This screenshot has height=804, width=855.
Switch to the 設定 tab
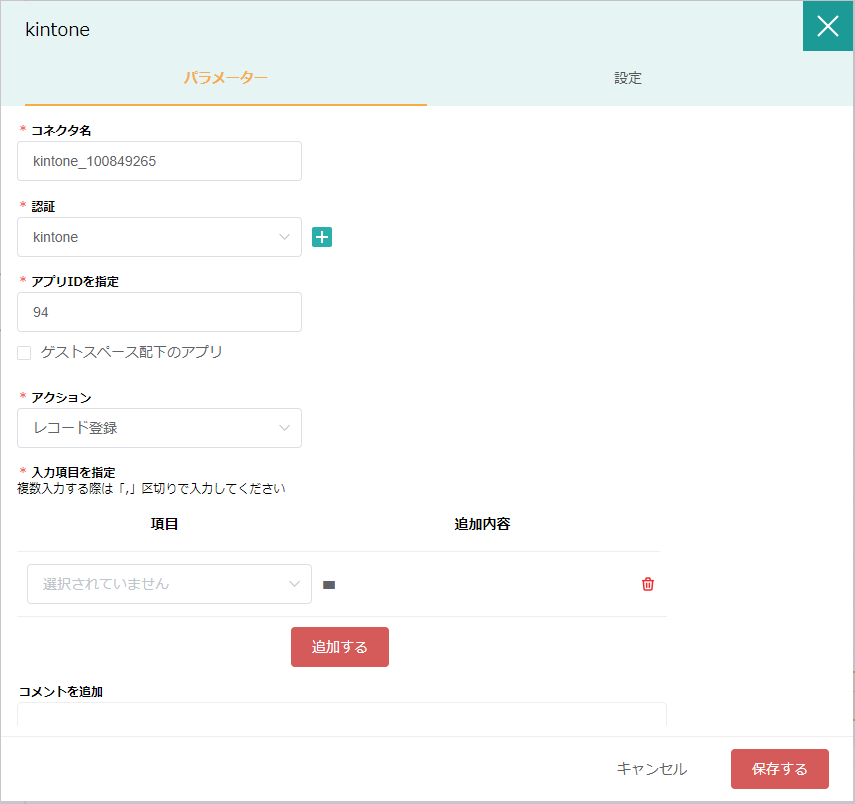[628, 78]
